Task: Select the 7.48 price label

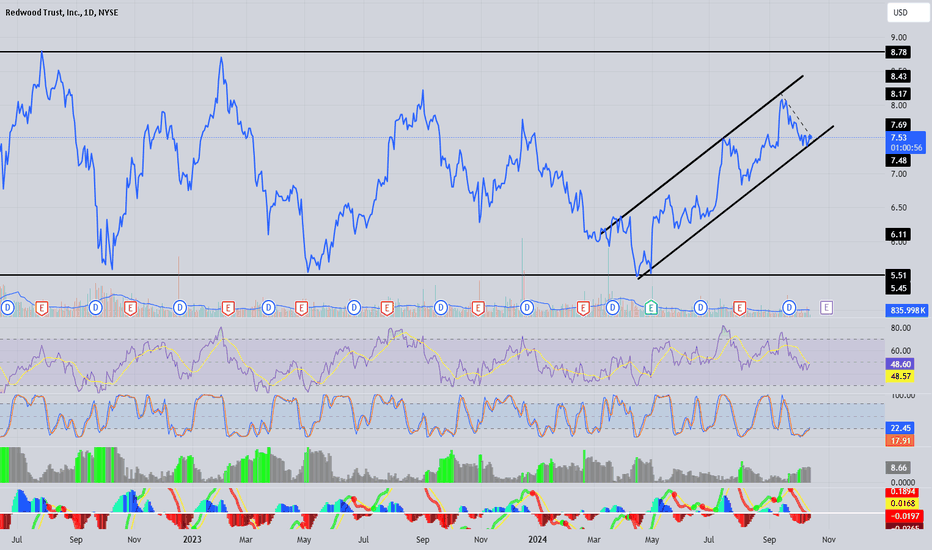Action: pos(898,161)
